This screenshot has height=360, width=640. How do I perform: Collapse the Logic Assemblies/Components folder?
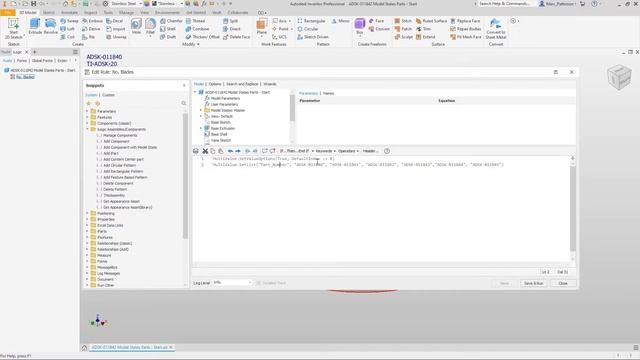87,129
